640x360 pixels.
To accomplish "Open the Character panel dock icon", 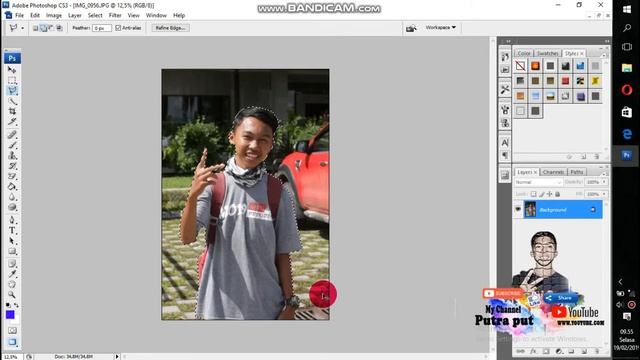I will pos(505,142).
